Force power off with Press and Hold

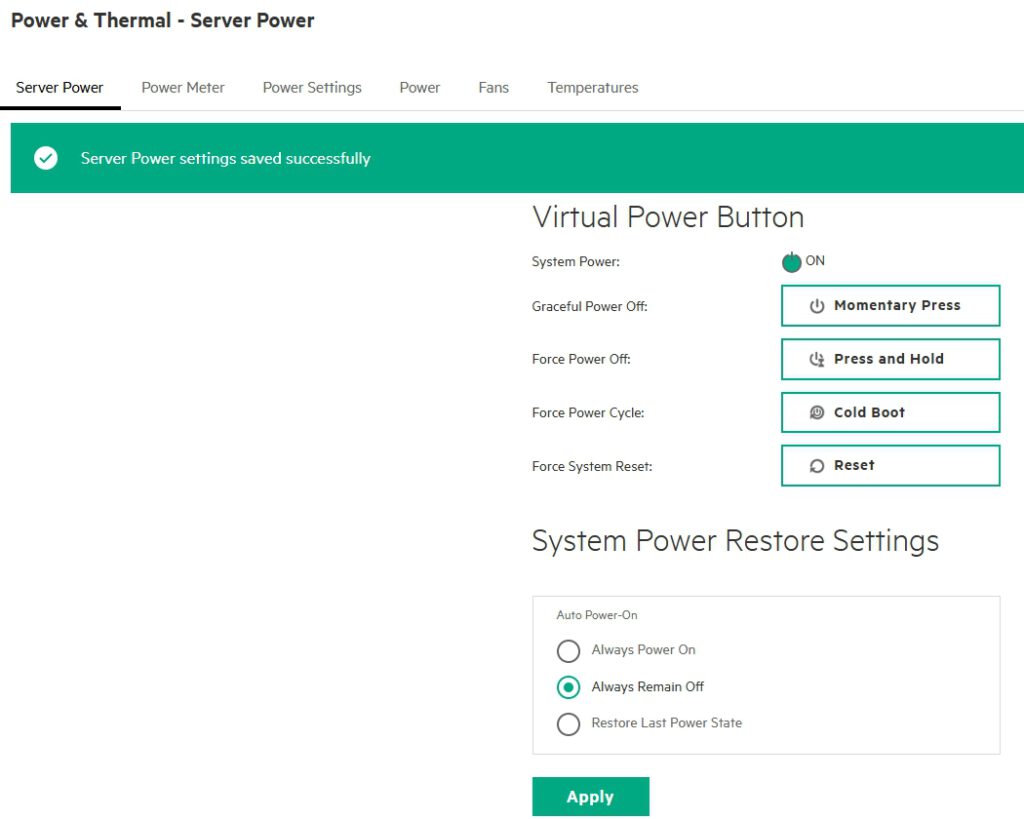coord(889,359)
